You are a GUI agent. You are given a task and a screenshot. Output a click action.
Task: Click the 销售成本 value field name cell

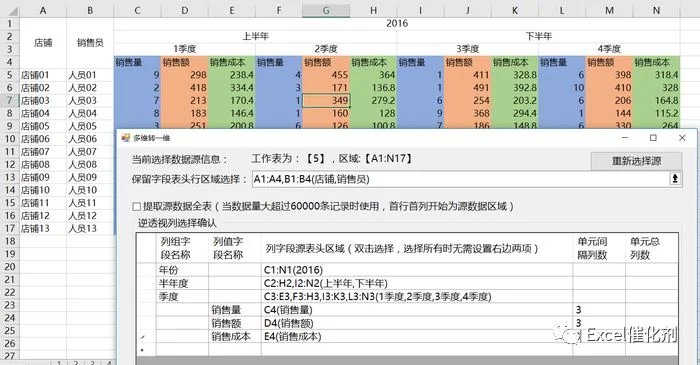235,336
